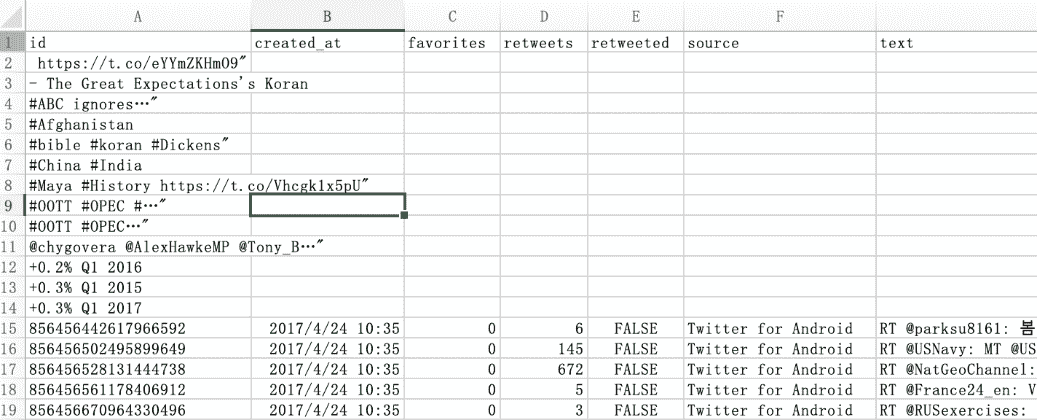Click the 'favorites' header cell

452,43
